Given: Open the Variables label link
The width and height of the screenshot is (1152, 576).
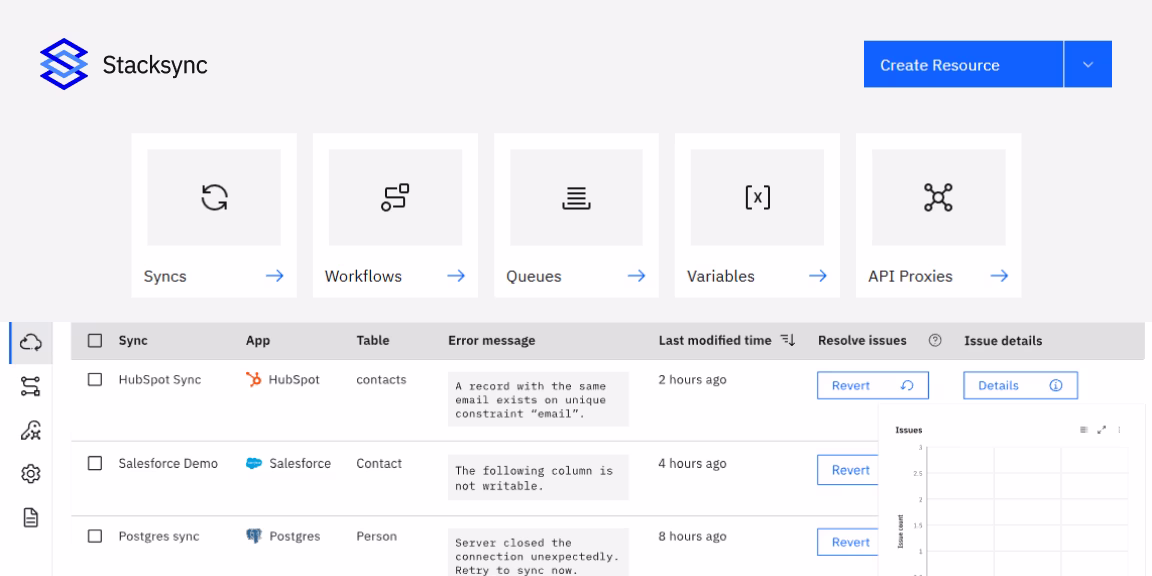Looking at the screenshot, I should coord(721,277).
